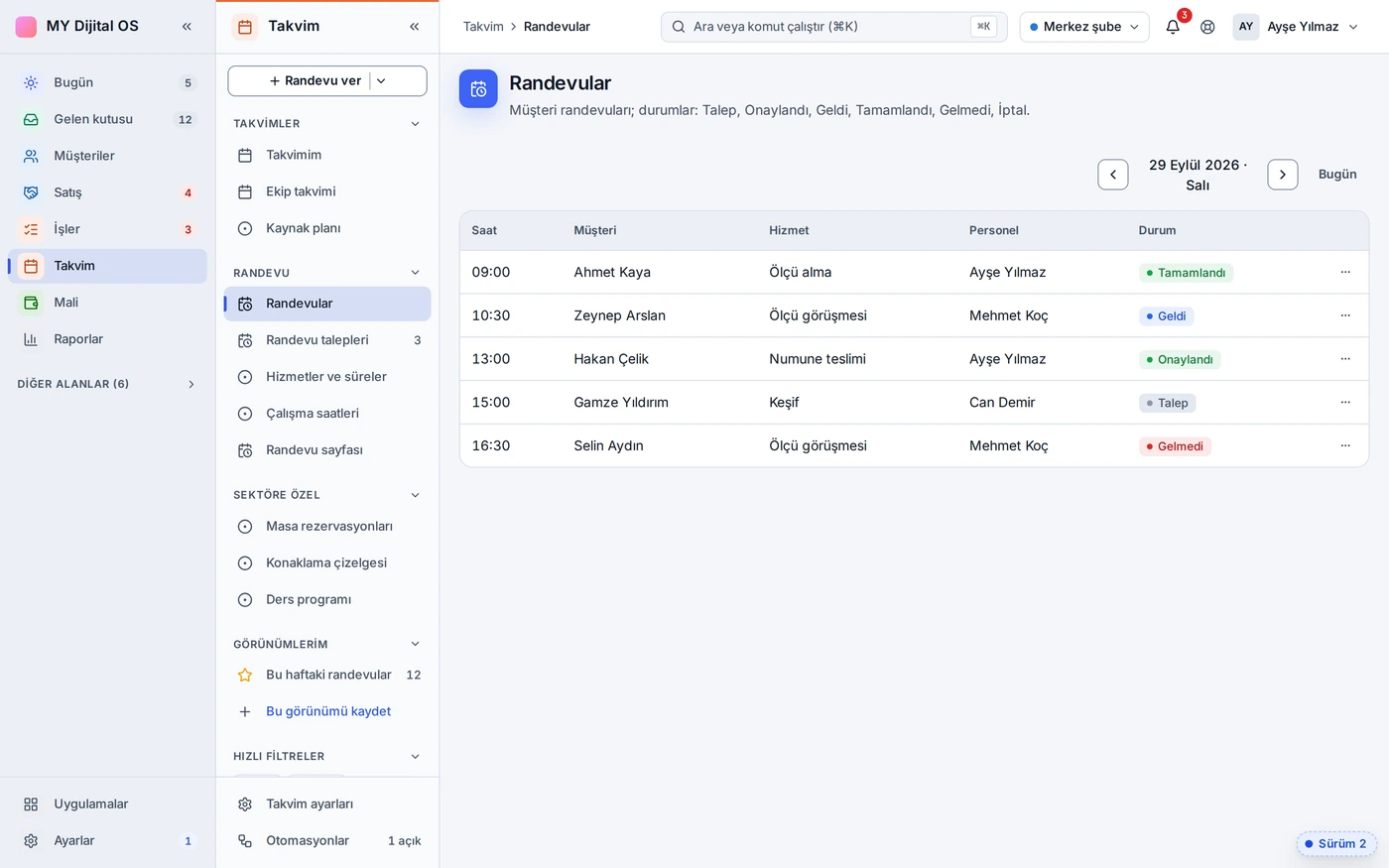Click the Gelen kutusu inbox icon
The image size is (1389, 868).
pyautogui.click(x=31, y=119)
